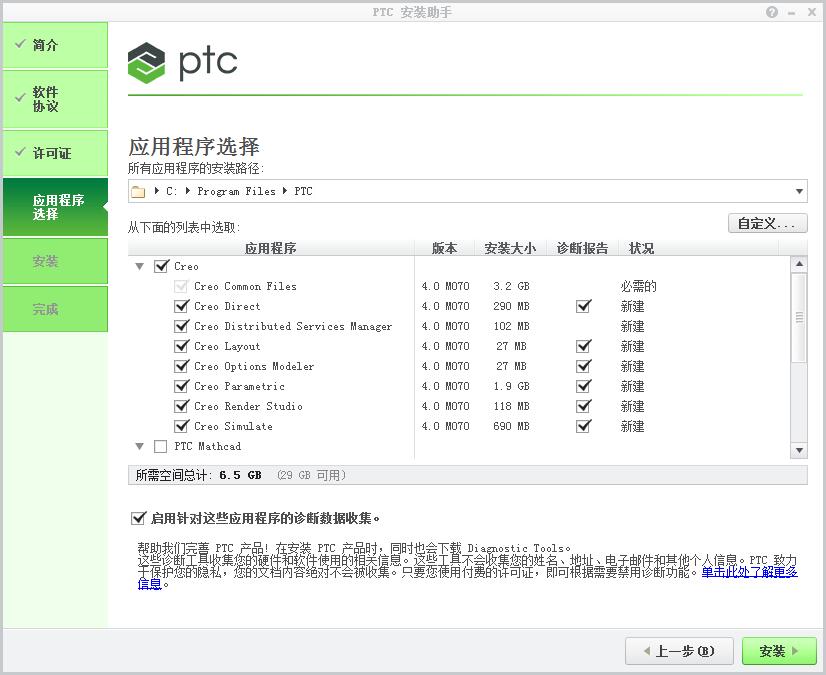The image size is (826, 675).
Task: Collapse the Creo tree group
Action: (140, 267)
